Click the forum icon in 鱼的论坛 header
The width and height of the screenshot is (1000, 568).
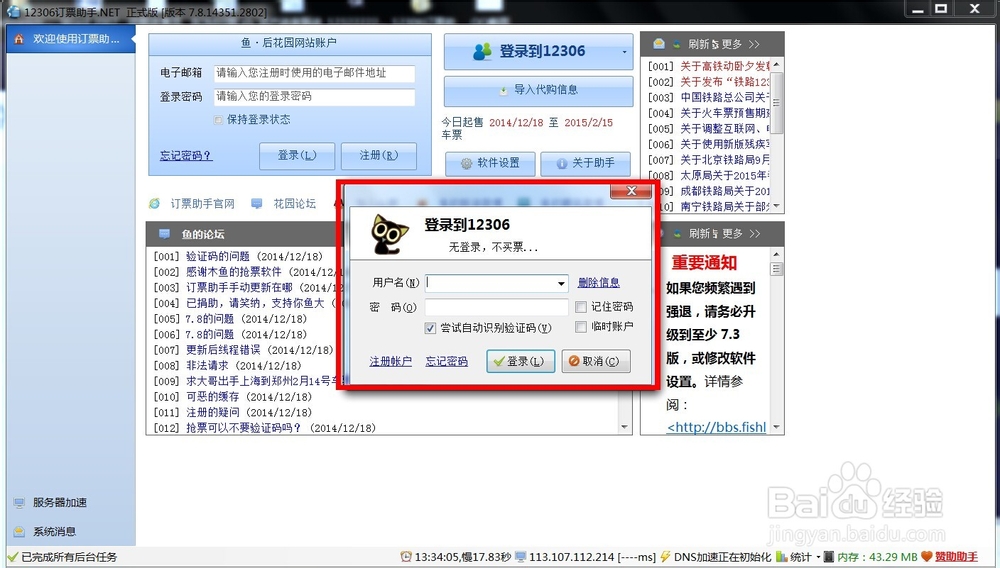pyautogui.click(x=165, y=233)
